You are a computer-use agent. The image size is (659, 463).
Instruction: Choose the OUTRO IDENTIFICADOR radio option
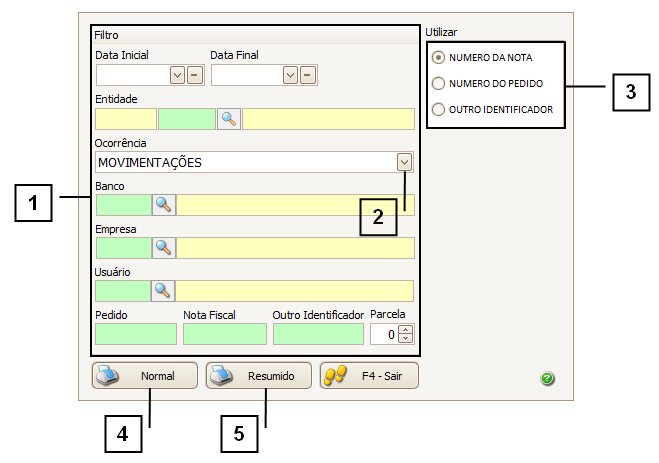437,109
